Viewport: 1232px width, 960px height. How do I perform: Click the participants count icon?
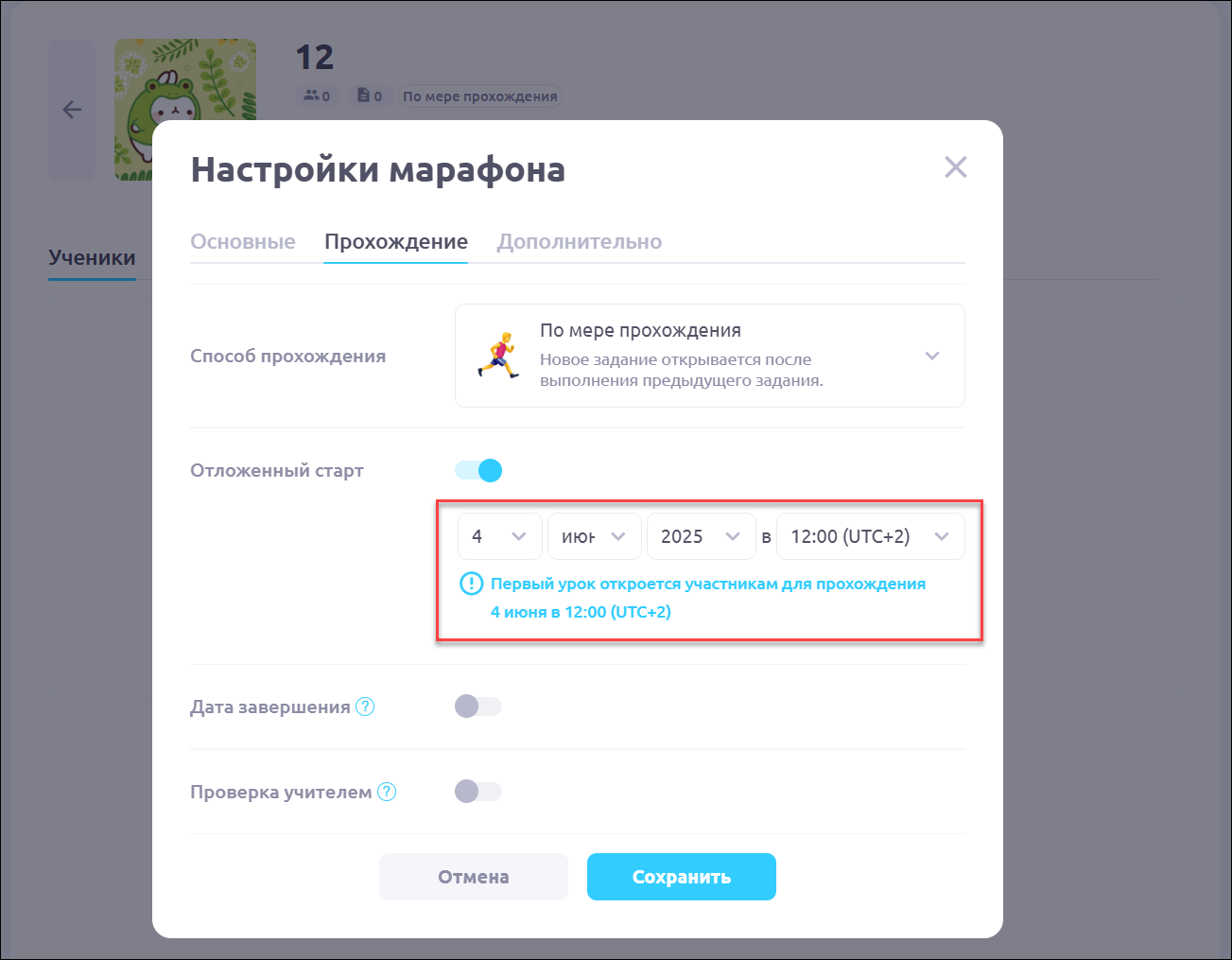(311, 96)
